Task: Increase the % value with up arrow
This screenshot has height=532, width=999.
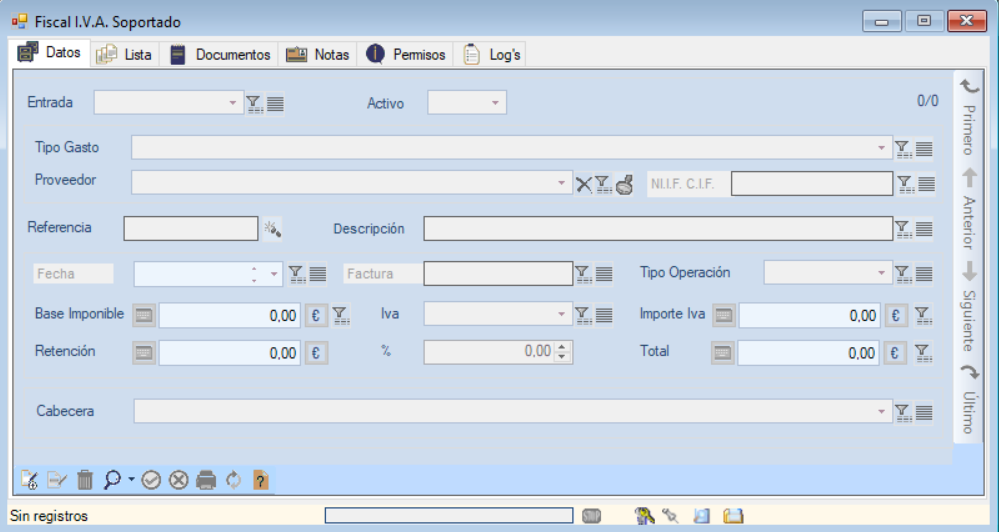Action: (562, 347)
